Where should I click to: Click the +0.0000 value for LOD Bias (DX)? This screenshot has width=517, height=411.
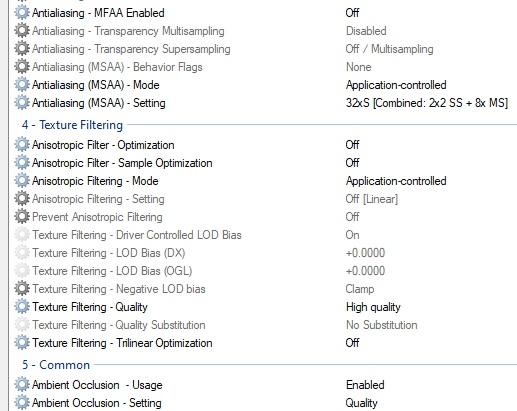click(365, 253)
